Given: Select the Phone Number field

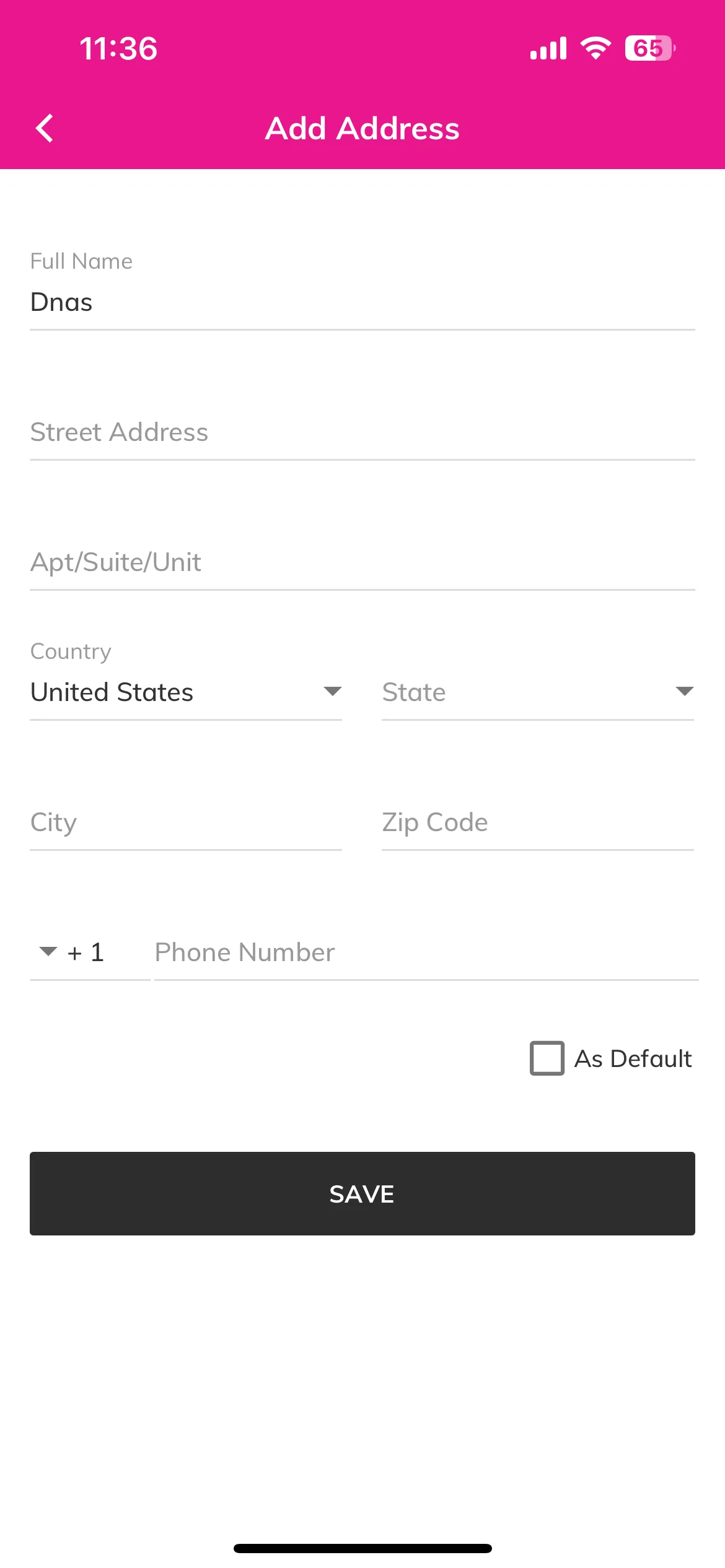Looking at the screenshot, I should 426,952.
